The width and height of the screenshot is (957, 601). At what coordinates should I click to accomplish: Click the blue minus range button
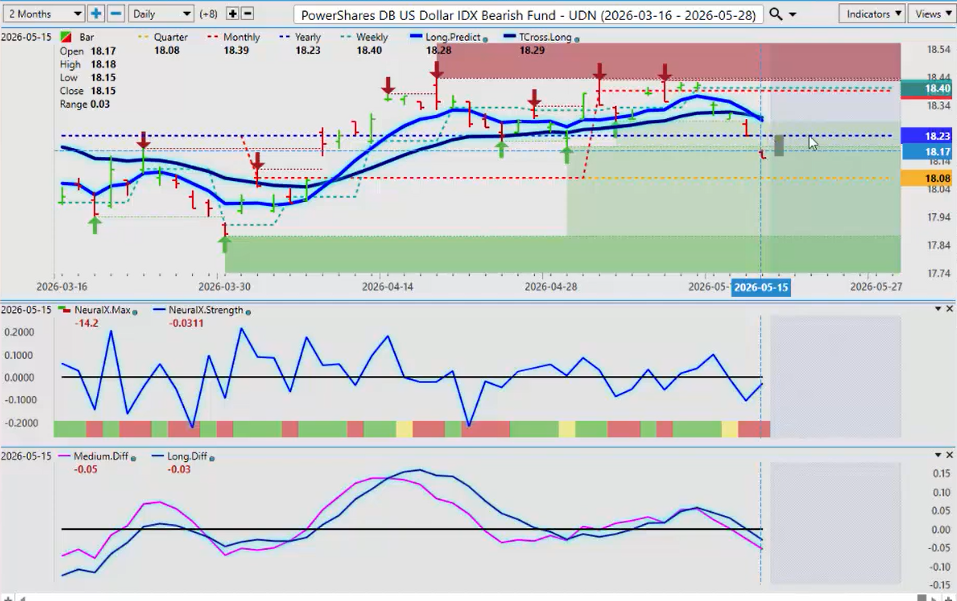[116, 13]
